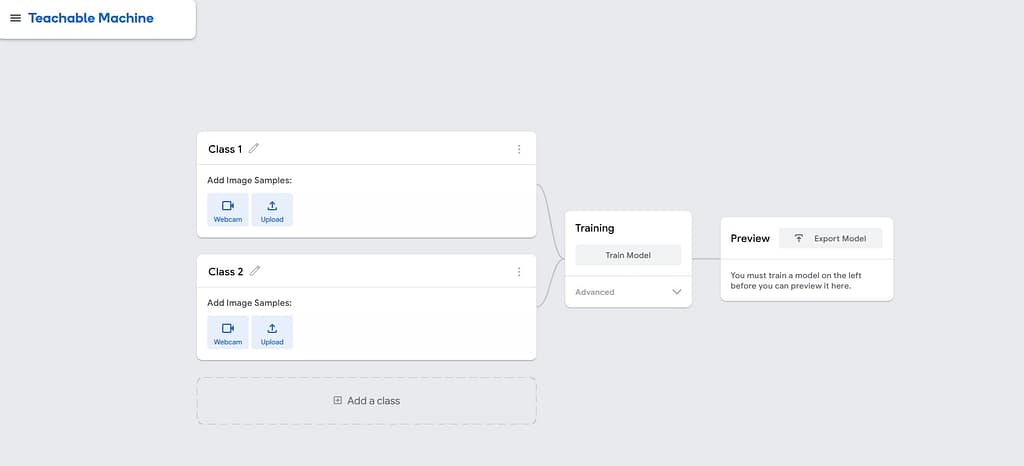Click the Export Model button
The image size is (1024, 466).
pyautogui.click(x=830, y=238)
